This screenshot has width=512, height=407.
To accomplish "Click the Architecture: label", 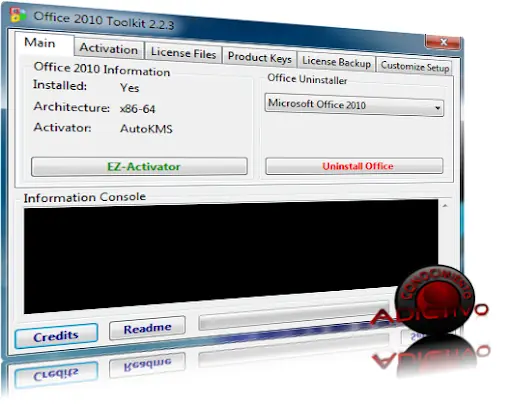I will pos(72,107).
